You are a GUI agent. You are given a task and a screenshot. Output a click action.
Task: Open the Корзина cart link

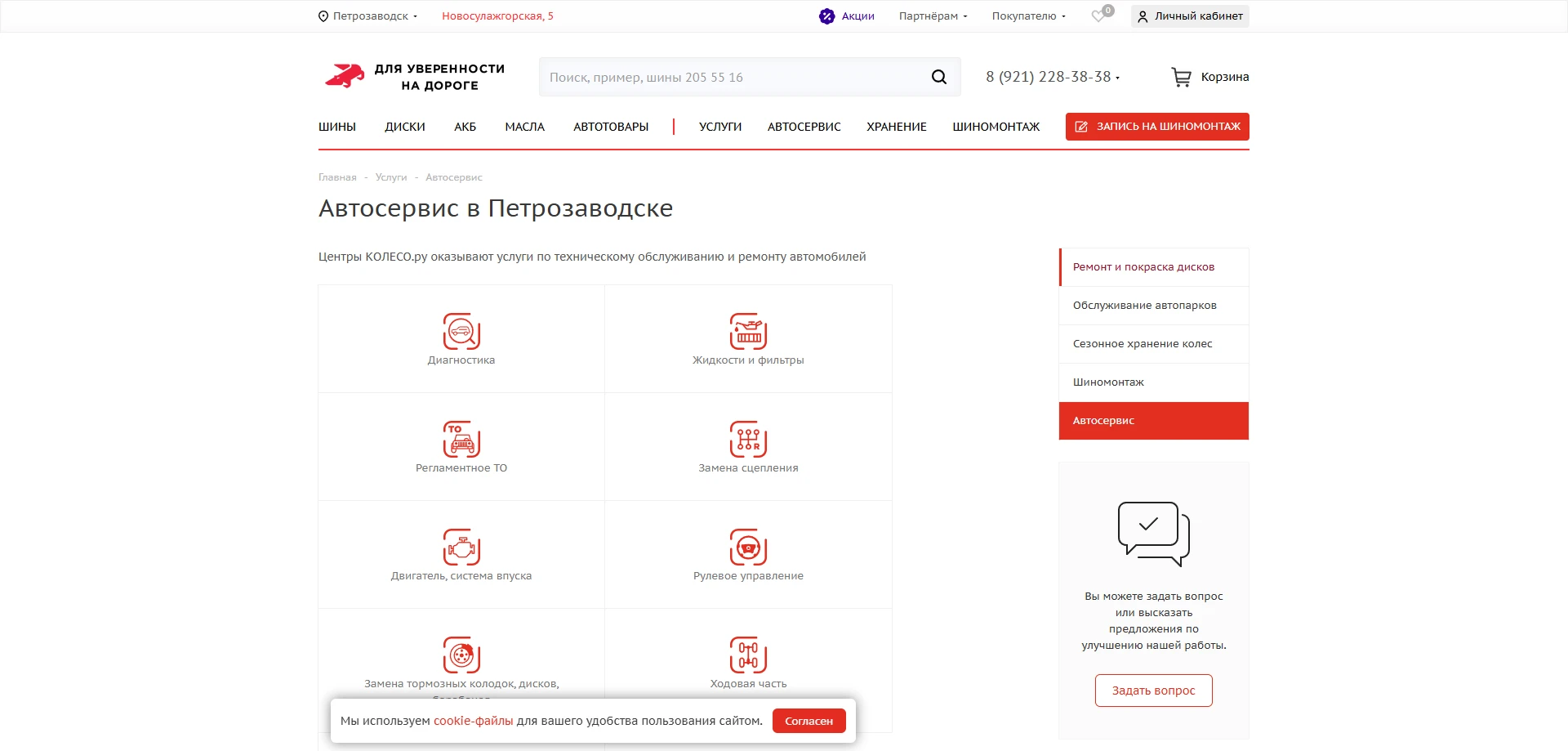(1224, 77)
